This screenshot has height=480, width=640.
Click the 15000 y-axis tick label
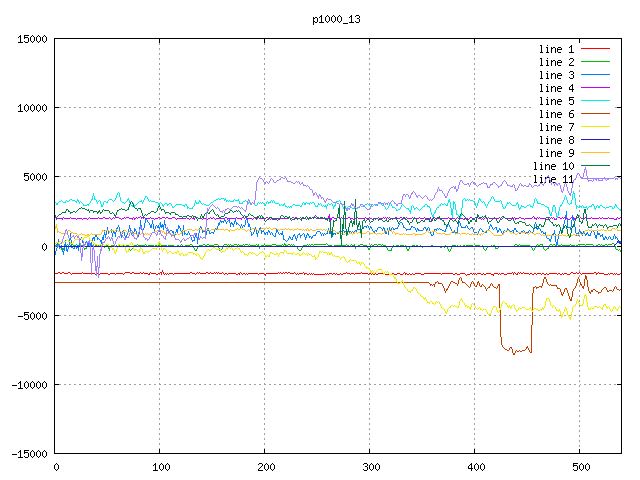point(30,39)
